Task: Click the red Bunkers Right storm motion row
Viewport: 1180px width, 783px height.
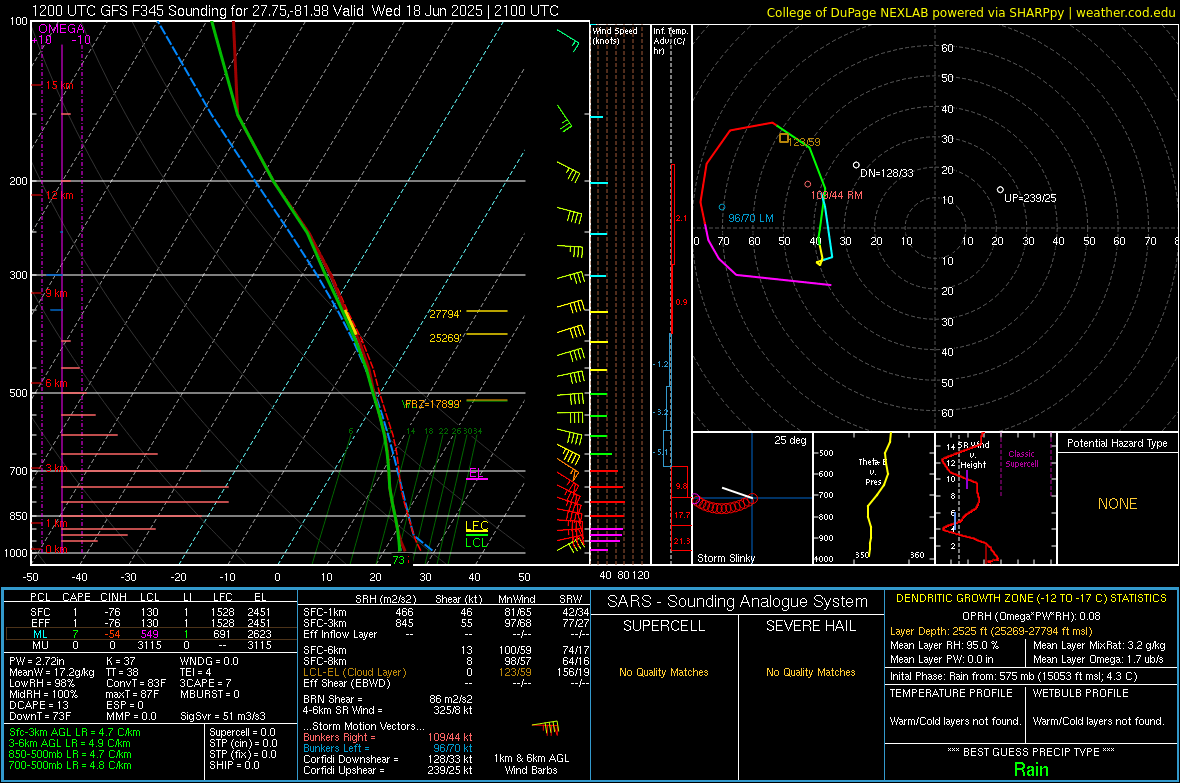Action: point(388,737)
